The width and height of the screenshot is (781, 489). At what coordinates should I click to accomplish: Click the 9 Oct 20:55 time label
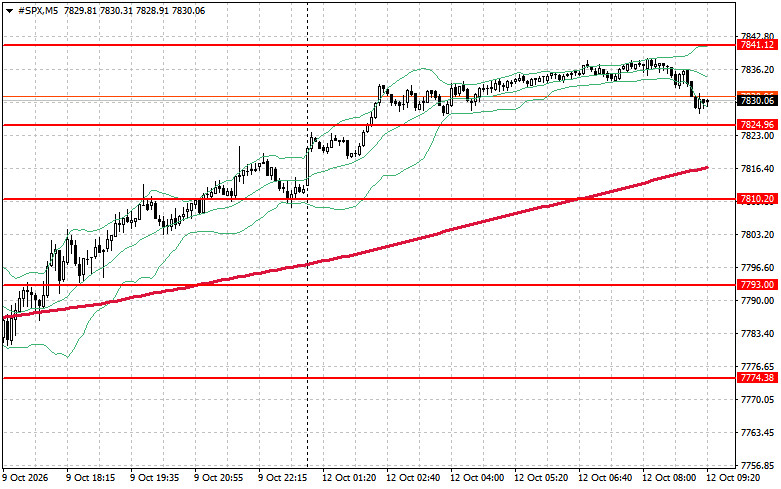coord(218,478)
